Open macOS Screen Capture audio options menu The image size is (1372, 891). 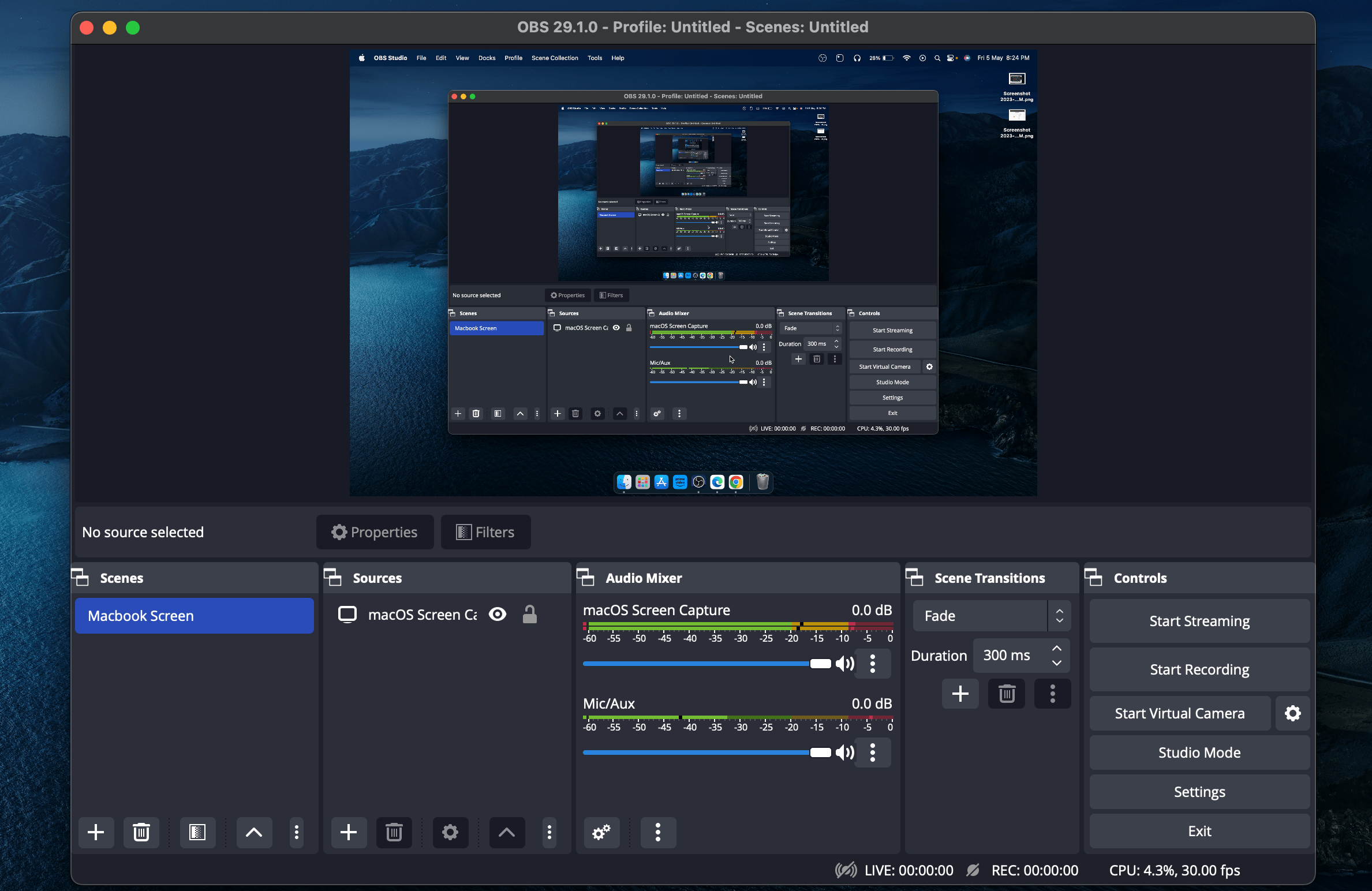point(873,664)
